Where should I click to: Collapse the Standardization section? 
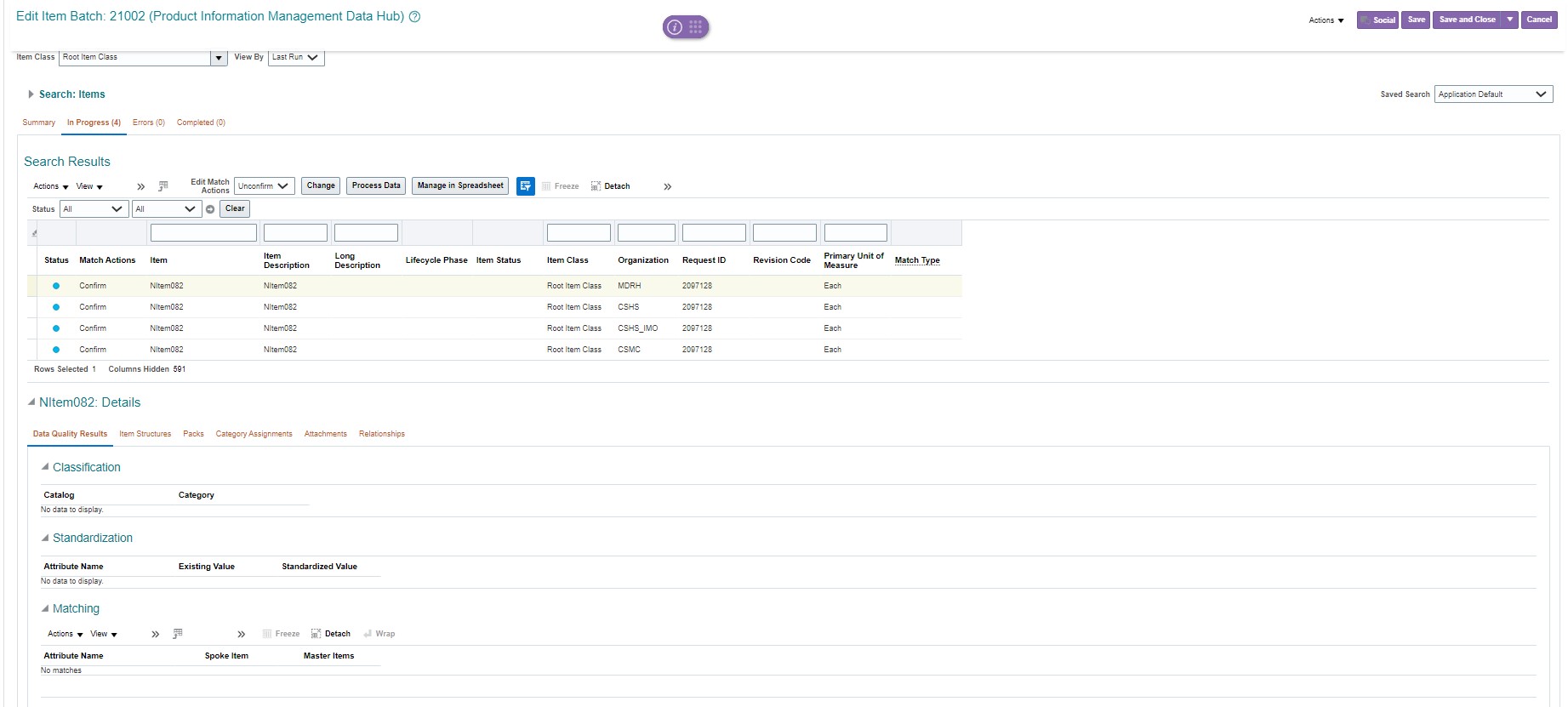45,538
